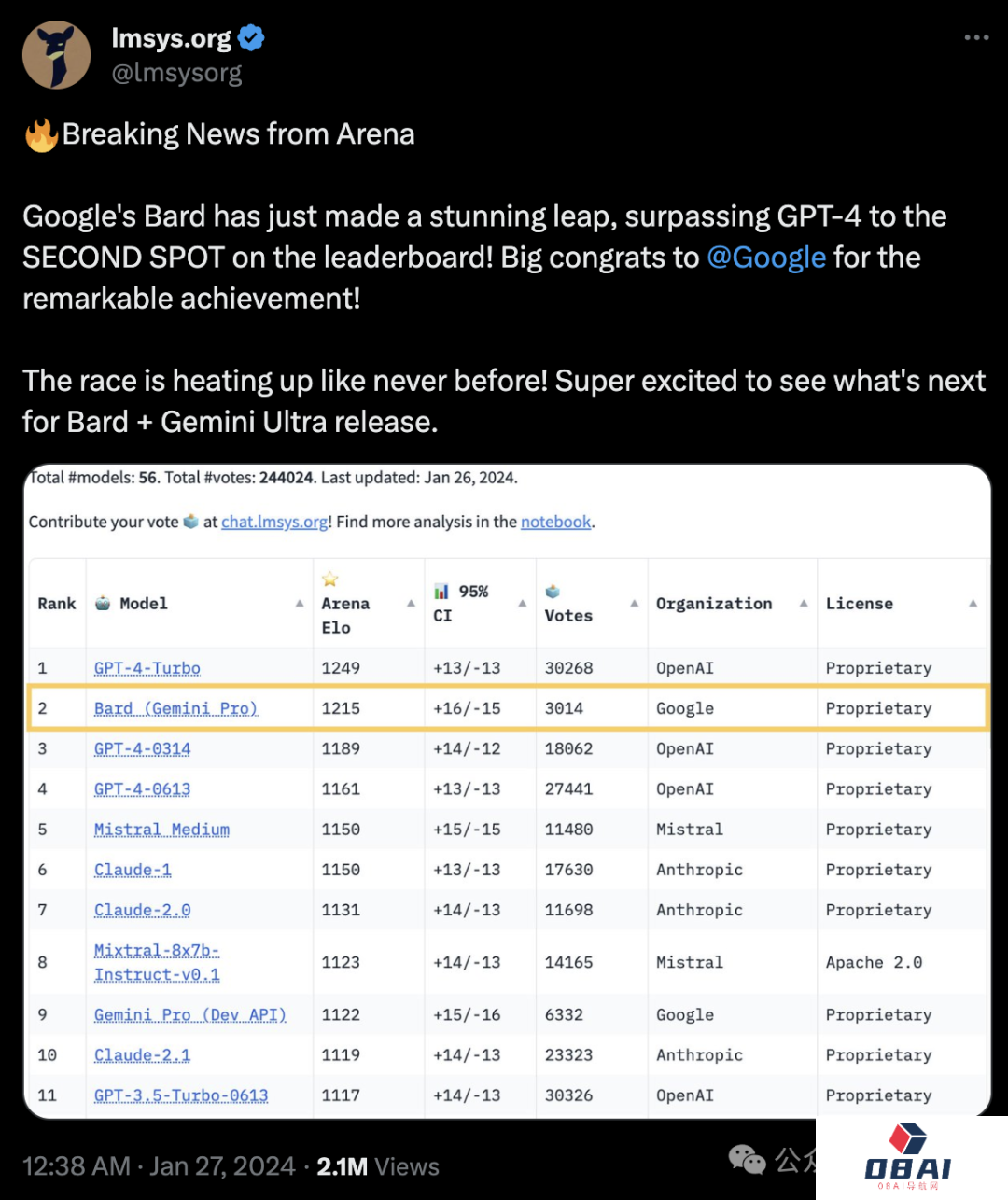Open the notebook analysis link
The image size is (1008, 1200).
coord(555,522)
